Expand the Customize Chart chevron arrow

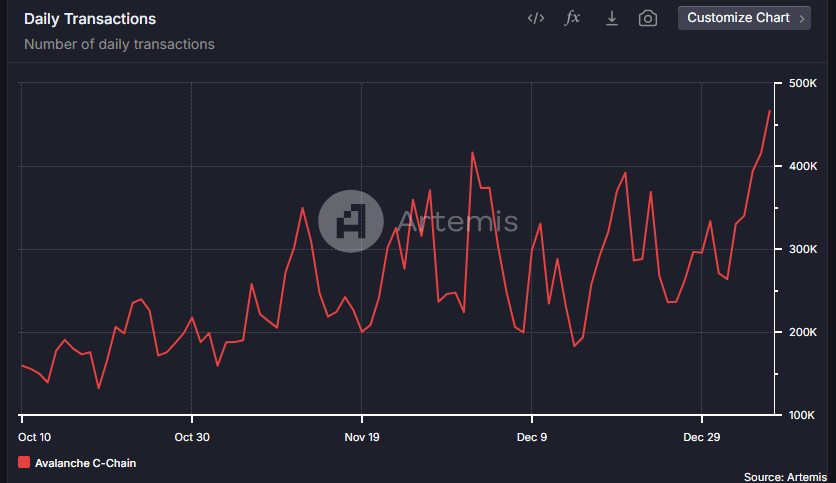coord(801,19)
